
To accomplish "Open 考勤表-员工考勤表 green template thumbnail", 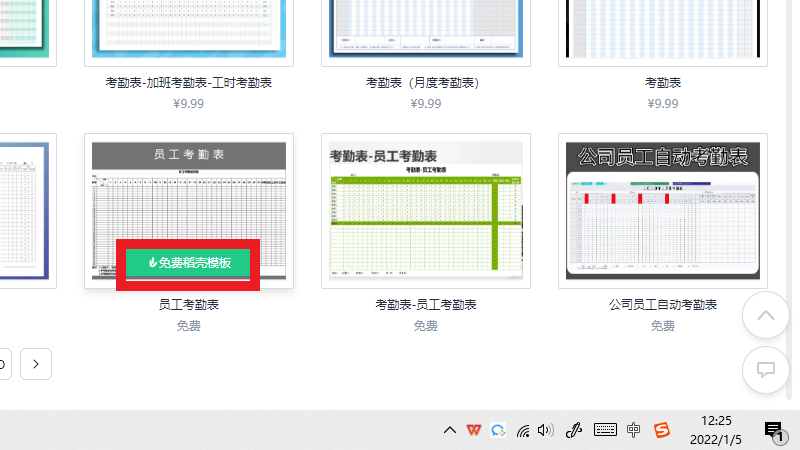I will (x=426, y=210).
